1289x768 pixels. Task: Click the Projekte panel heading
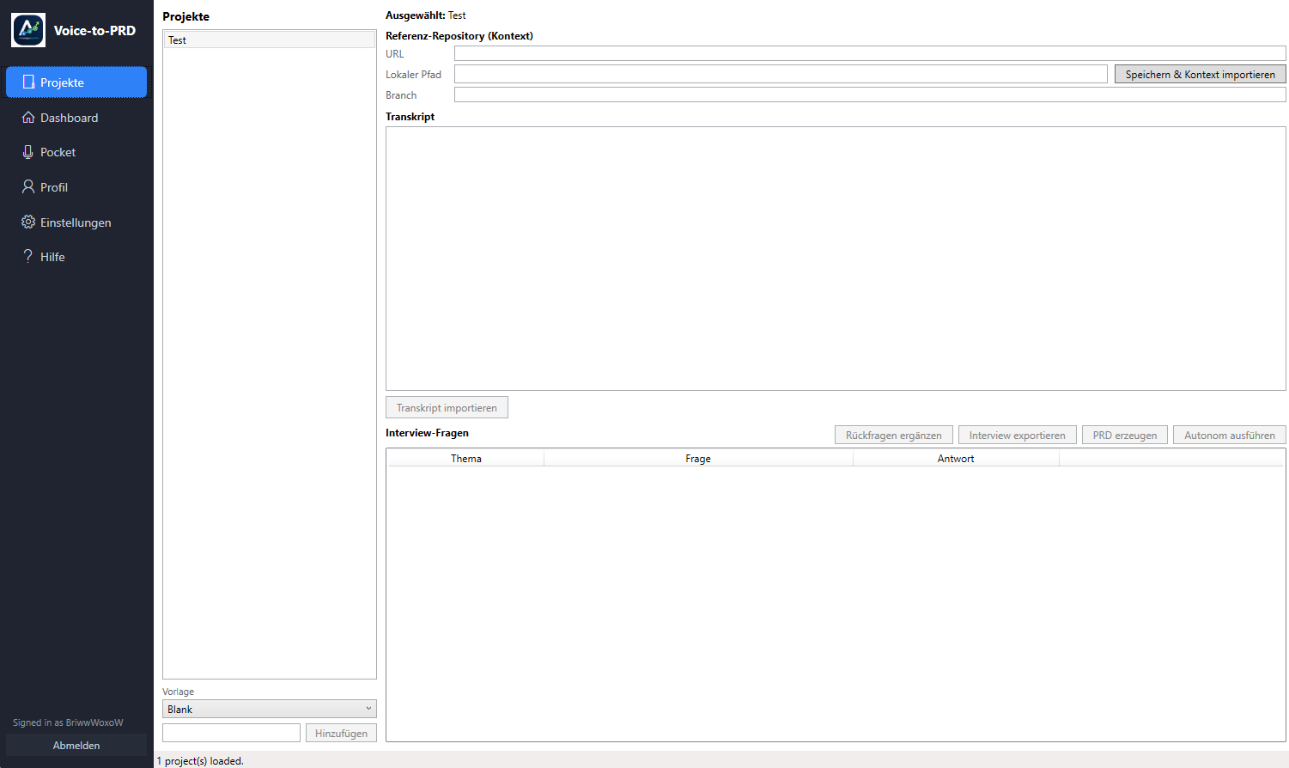click(186, 16)
